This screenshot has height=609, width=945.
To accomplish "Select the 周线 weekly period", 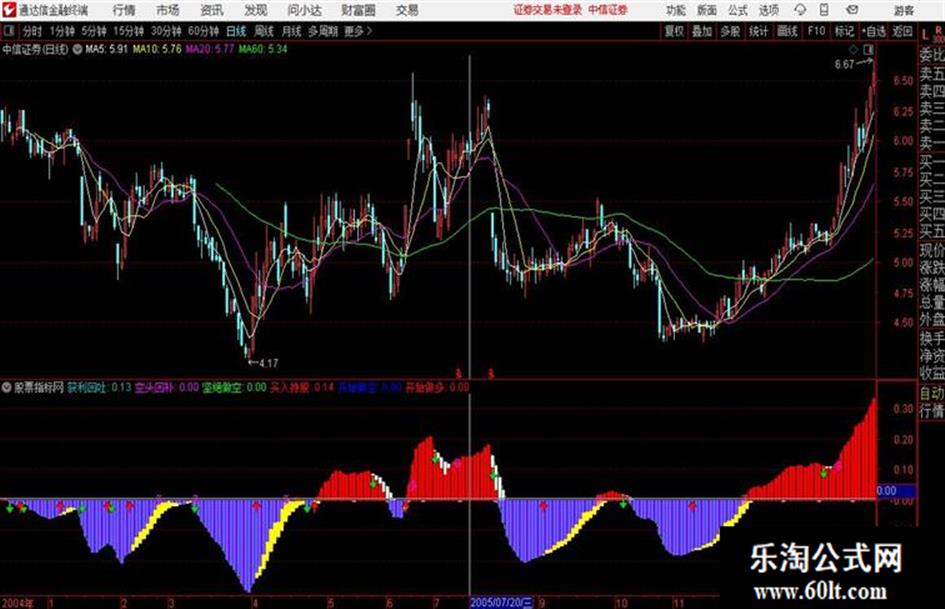I will point(264,31).
